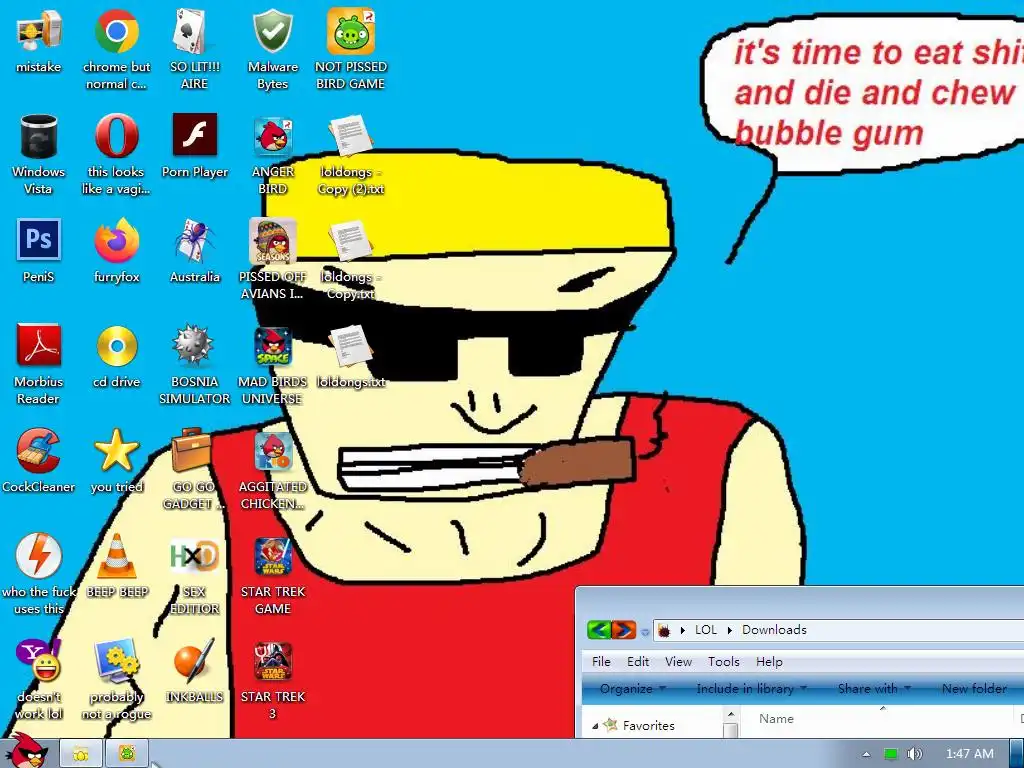Open the Malware Bytes shield icon
The height and width of the screenshot is (768, 1024).
pyautogui.click(x=272, y=31)
